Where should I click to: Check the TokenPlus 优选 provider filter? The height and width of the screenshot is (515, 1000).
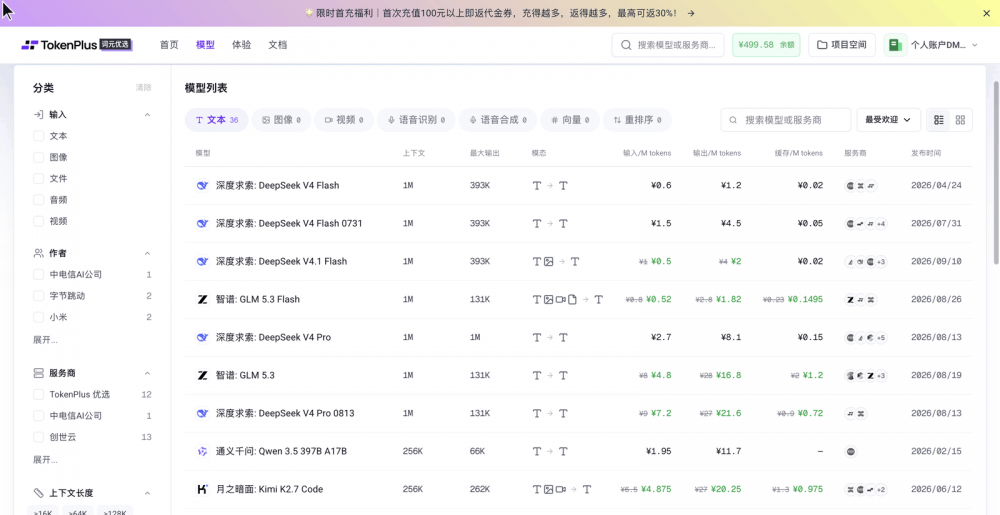pos(38,395)
